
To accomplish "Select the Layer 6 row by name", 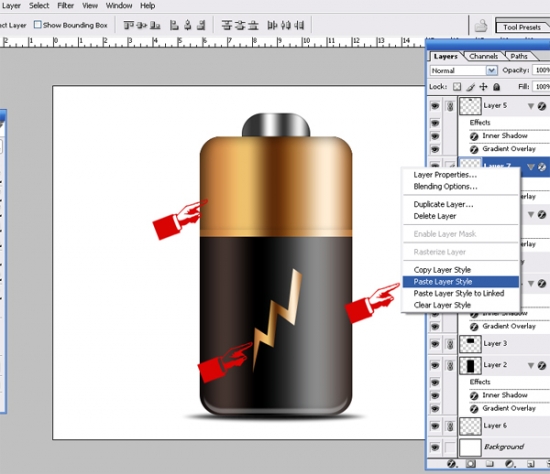I will [495, 426].
